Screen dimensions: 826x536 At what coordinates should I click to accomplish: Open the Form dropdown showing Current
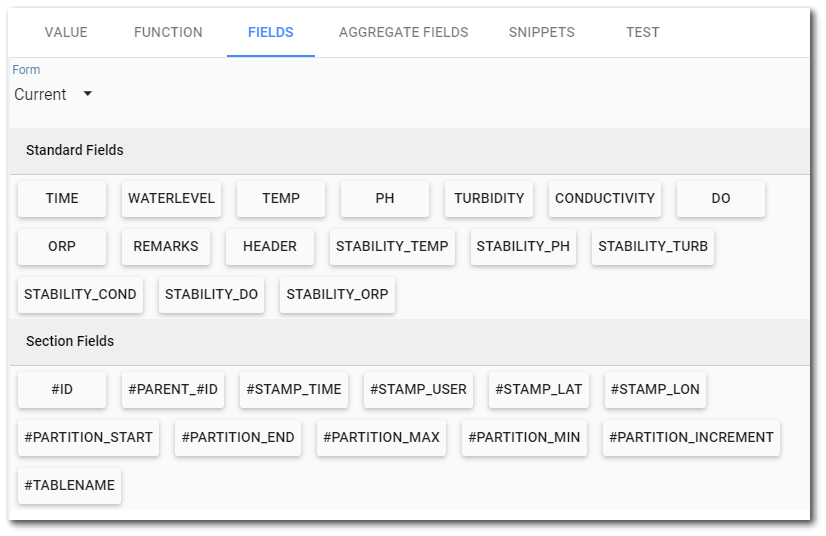tap(53, 94)
